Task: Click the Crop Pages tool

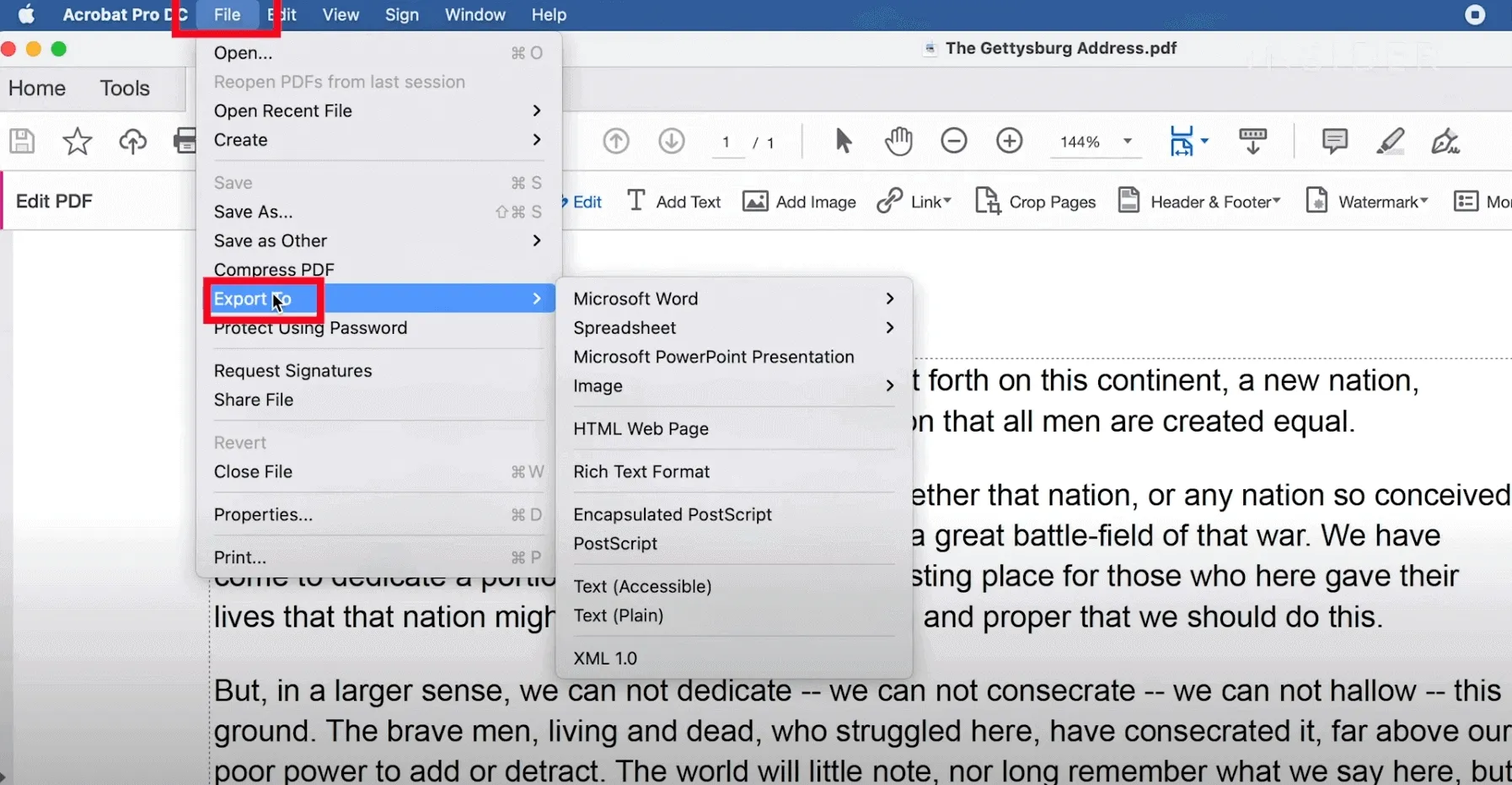Action: (1035, 202)
